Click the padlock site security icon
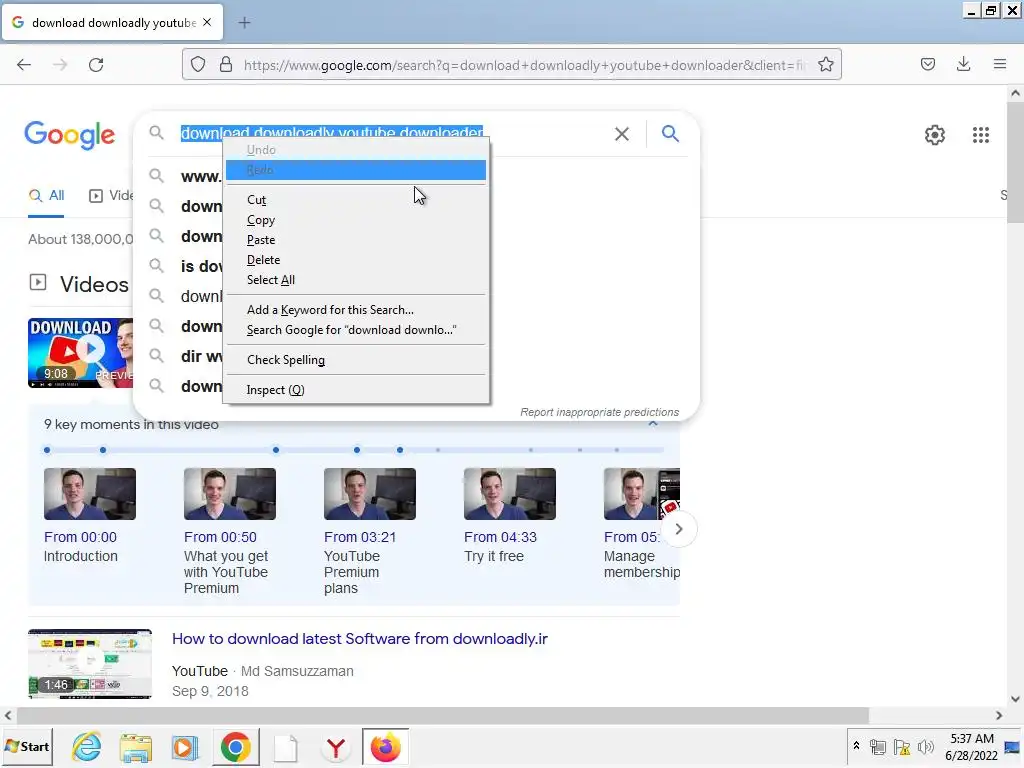Viewport: 1024px width, 768px height. click(226, 65)
